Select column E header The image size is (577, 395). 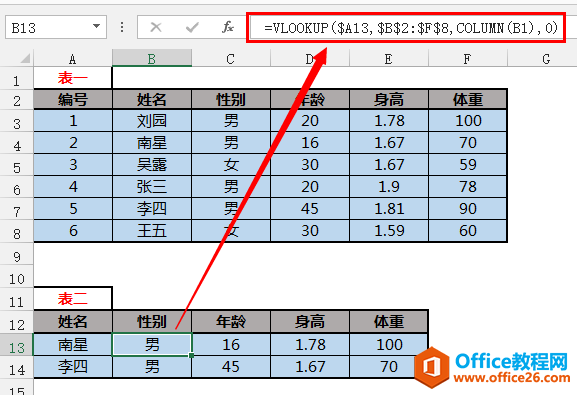point(389,59)
